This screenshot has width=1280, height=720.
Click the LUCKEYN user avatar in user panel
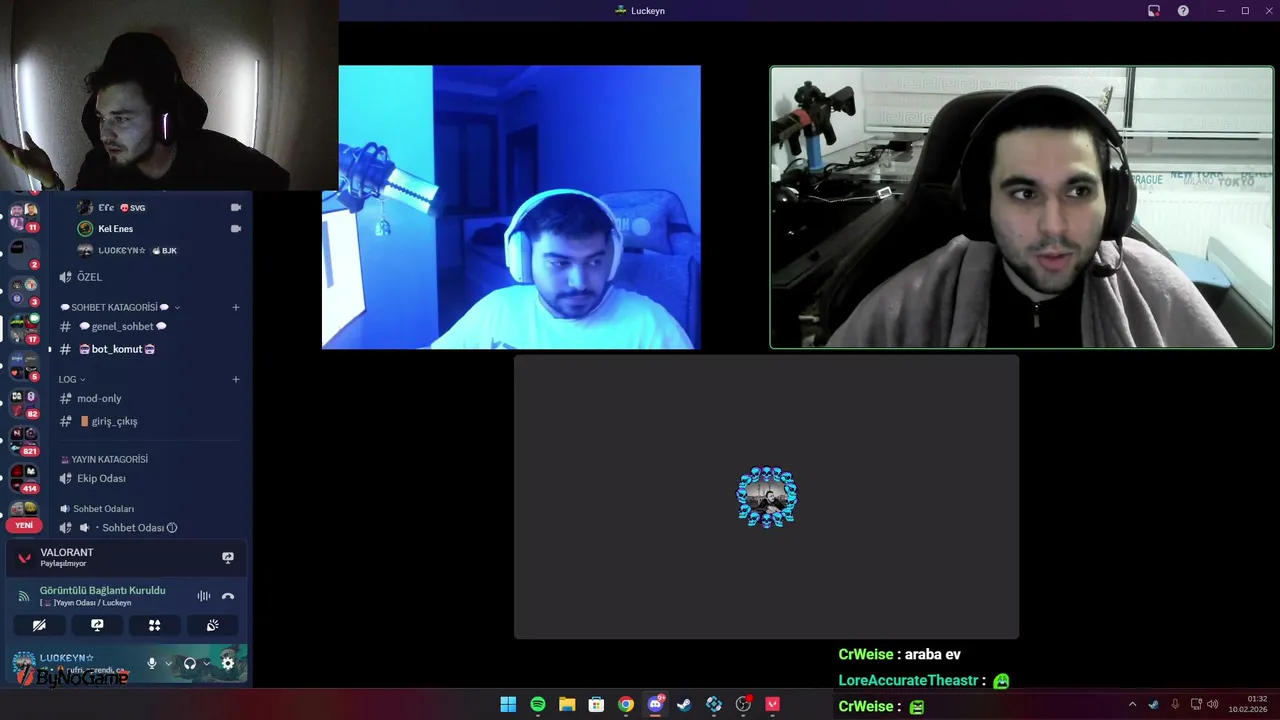point(24,663)
